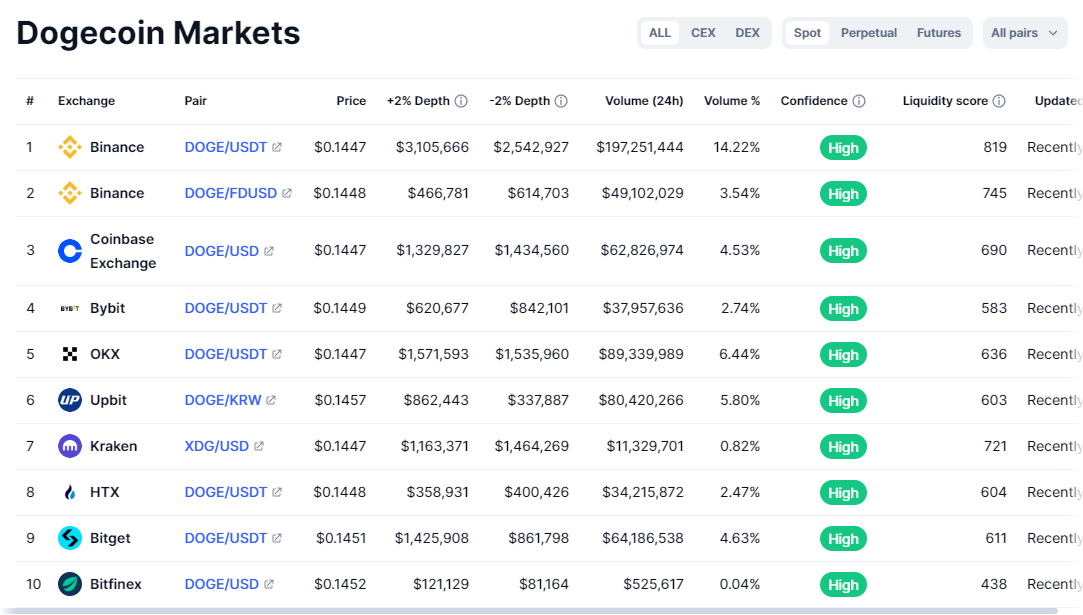The image size is (1083, 615).
Task: Click info icon next to +2% Depth
Action: click(461, 101)
